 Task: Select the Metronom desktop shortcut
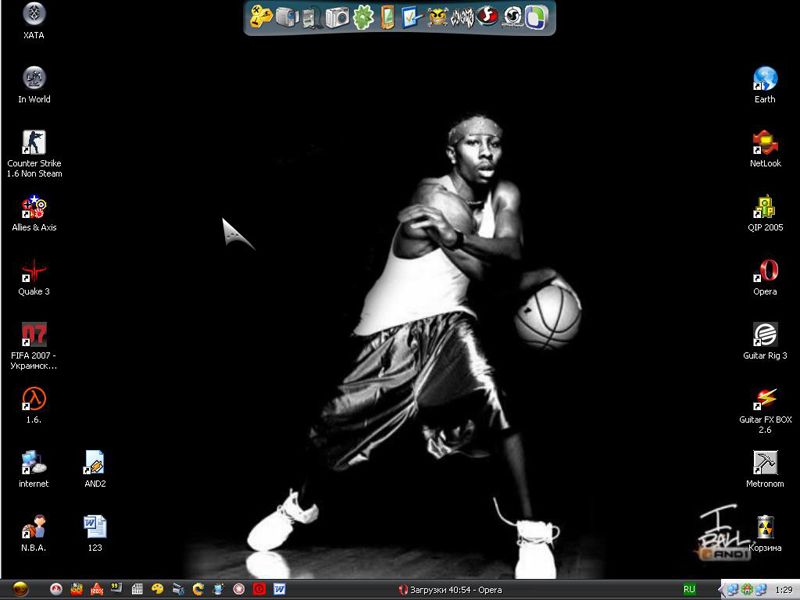click(x=765, y=463)
